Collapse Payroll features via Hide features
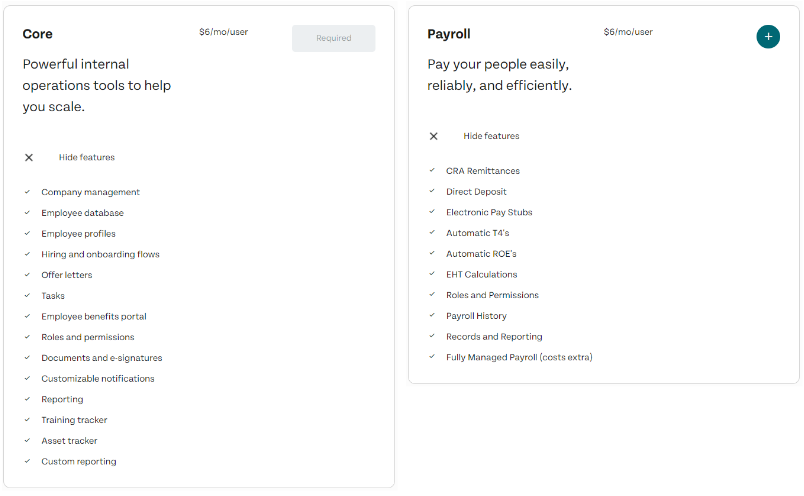Image resolution: width=804 pixels, height=496 pixels. [491, 137]
